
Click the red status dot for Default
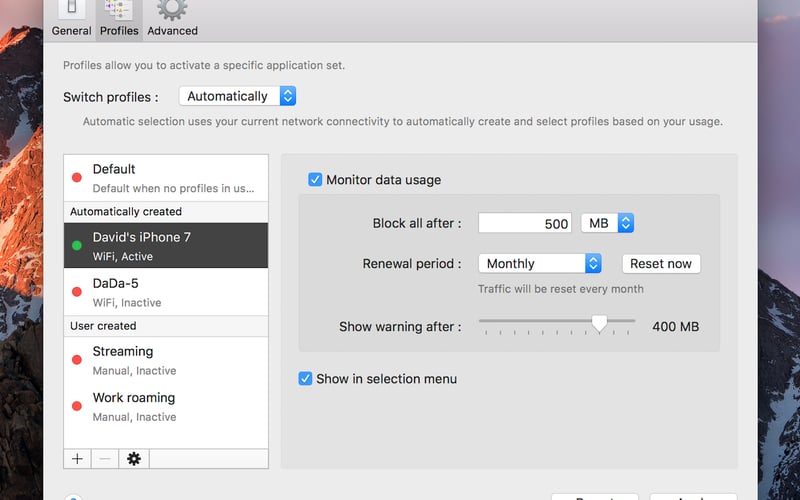(77, 178)
